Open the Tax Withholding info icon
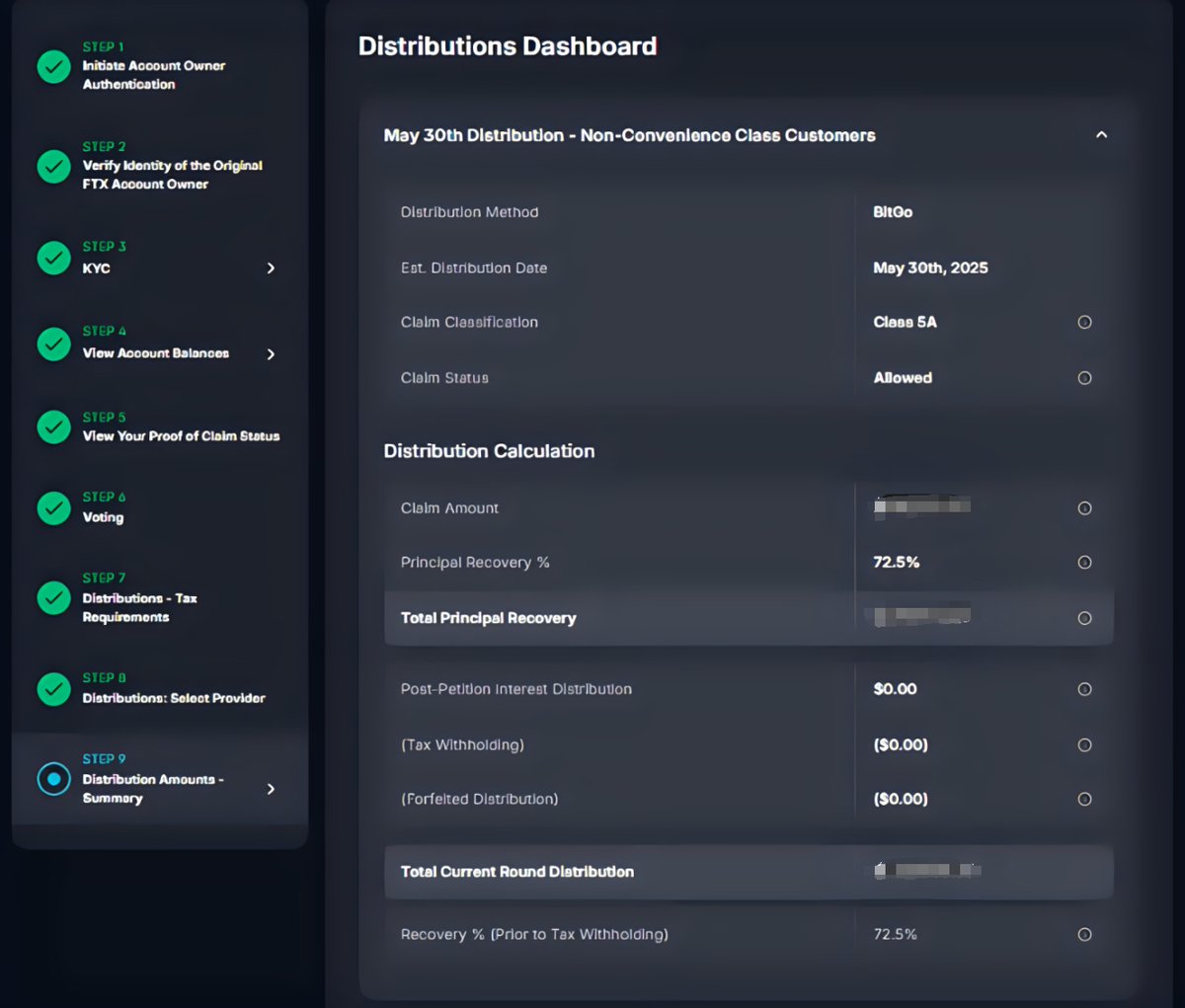The width and height of the screenshot is (1185, 1008). pos(1084,745)
